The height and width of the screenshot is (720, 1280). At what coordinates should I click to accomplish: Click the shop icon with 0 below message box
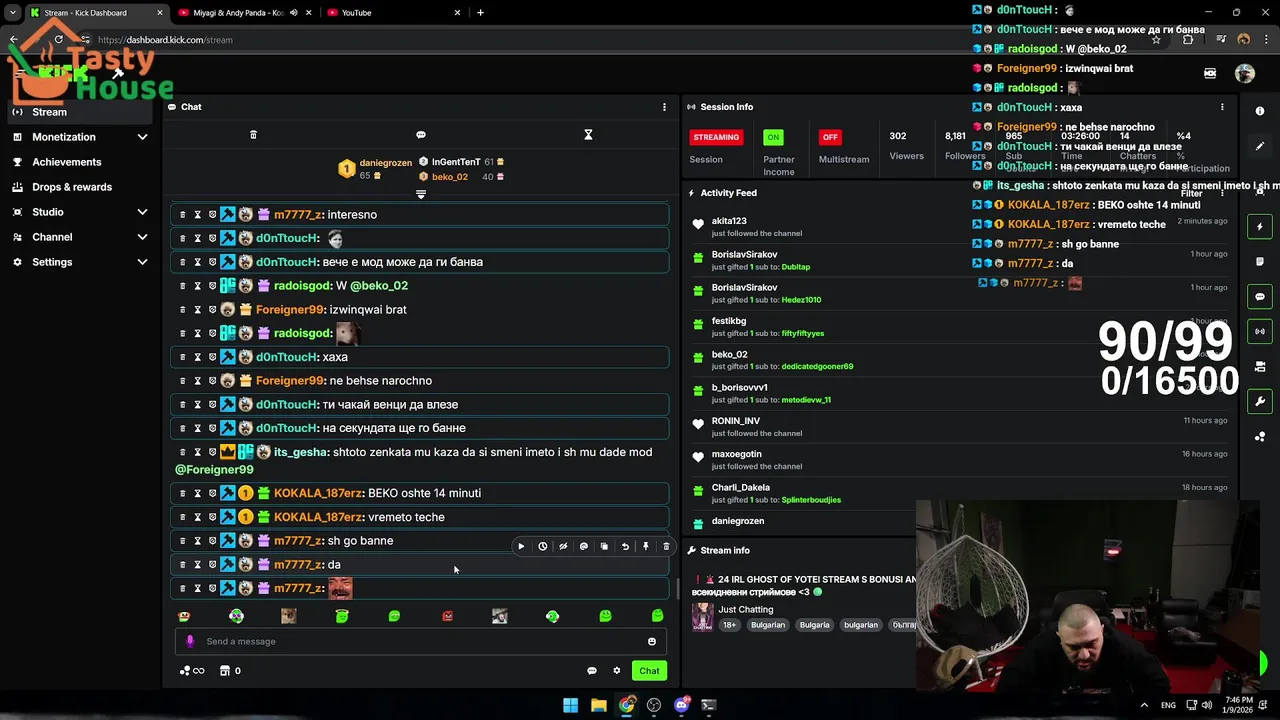point(230,671)
